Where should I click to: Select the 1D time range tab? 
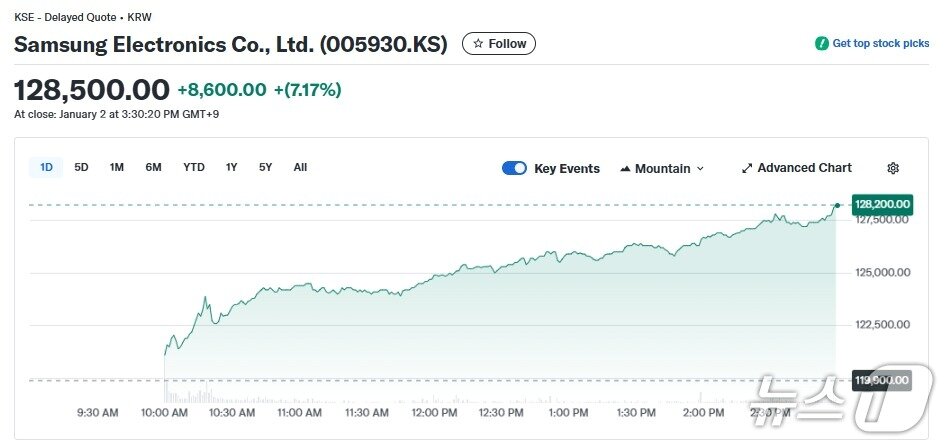[x=47, y=167]
